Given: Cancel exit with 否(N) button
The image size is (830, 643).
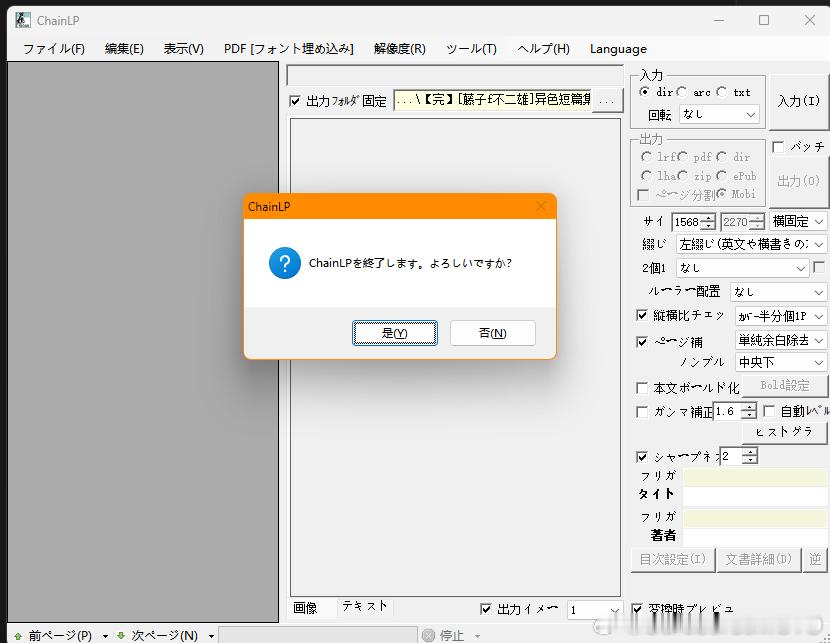Looking at the screenshot, I should click(x=493, y=333).
